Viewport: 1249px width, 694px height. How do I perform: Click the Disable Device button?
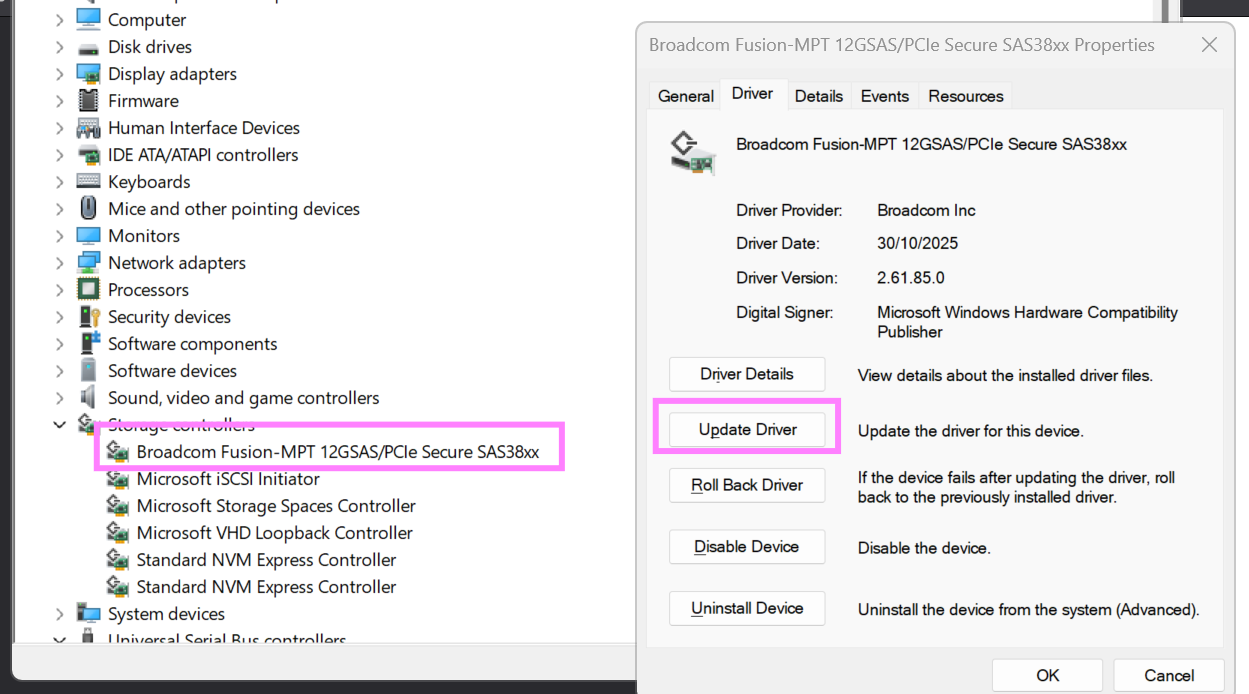click(x=746, y=547)
